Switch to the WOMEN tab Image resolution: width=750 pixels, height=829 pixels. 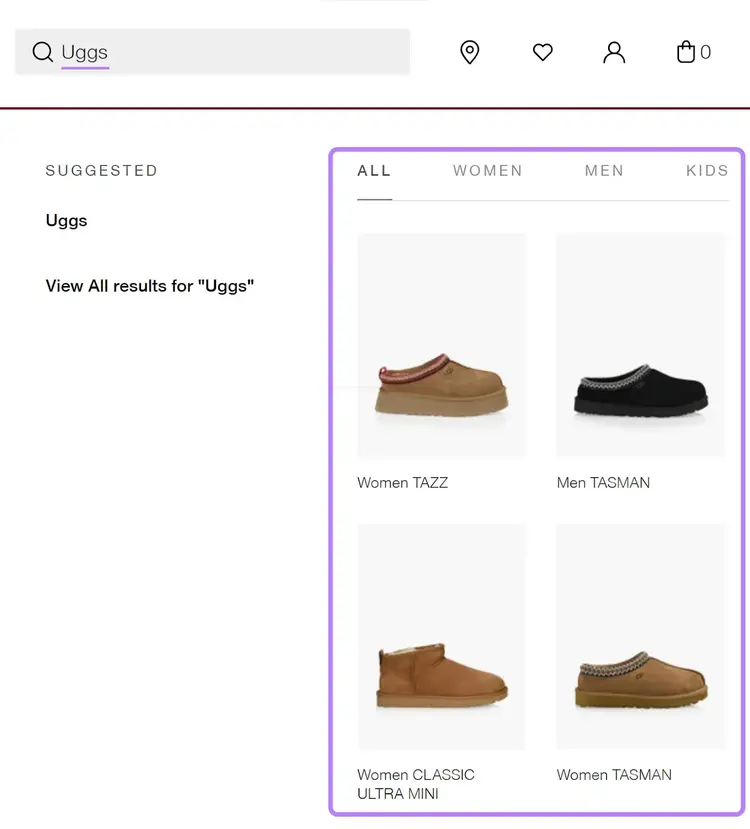(x=487, y=171)
